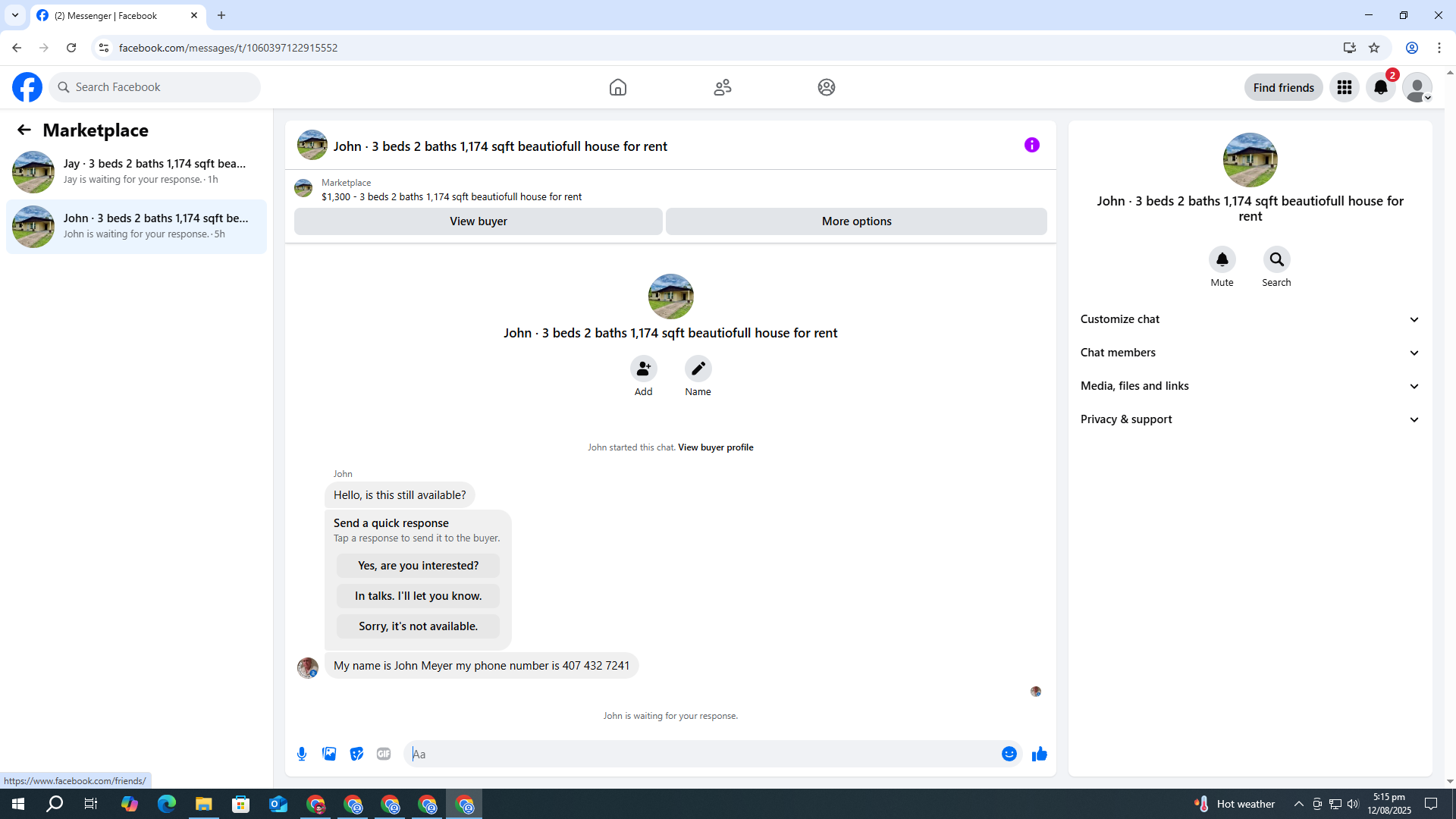Open the Facebook menu grid icon
Viewport: 1456px width, 819px height.
coord(1344,87)
